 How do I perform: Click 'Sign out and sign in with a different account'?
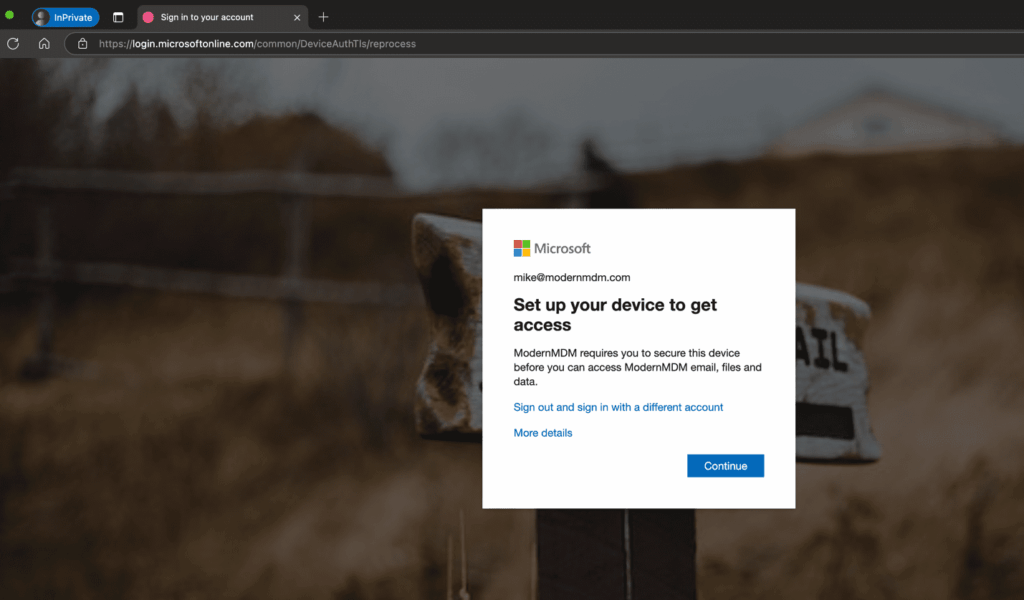[x=618, y=407]
